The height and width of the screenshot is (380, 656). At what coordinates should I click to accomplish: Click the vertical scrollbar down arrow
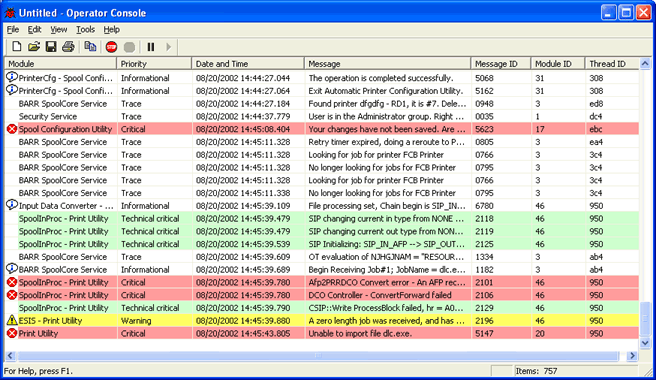(645, 343)
